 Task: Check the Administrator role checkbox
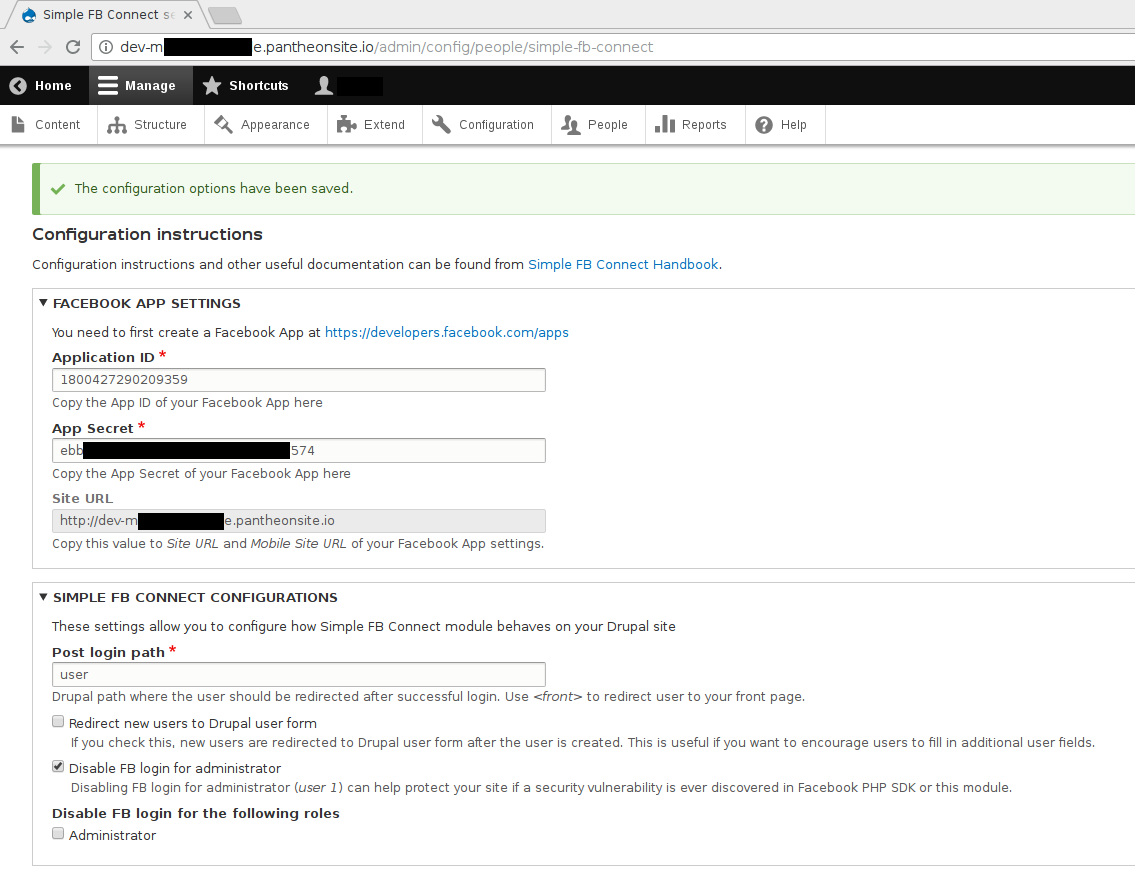[58, 833]
